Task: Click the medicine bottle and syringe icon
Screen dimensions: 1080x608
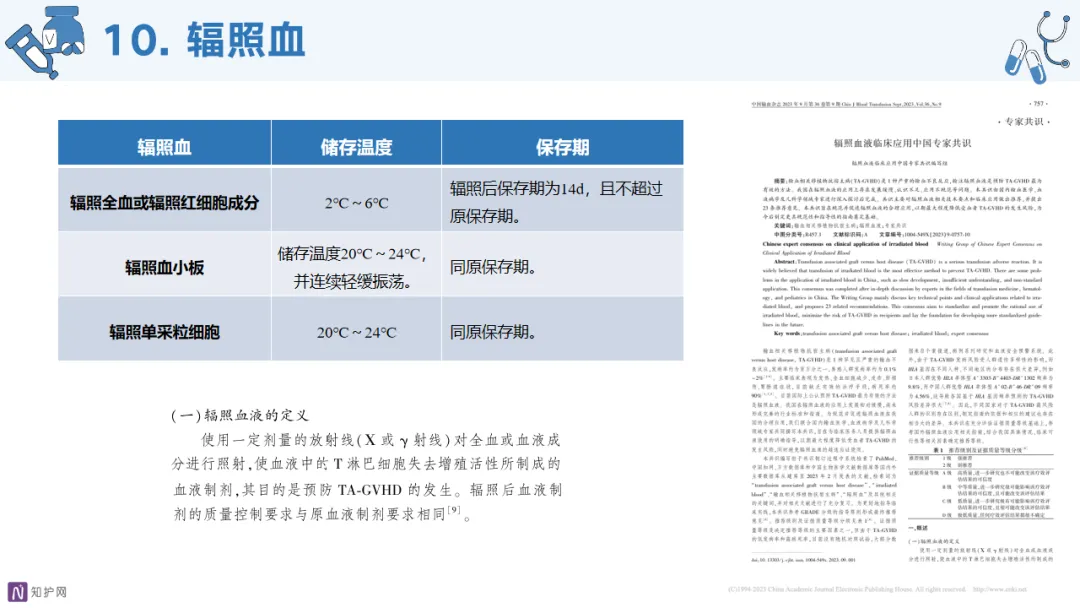Action: point(45,41)
